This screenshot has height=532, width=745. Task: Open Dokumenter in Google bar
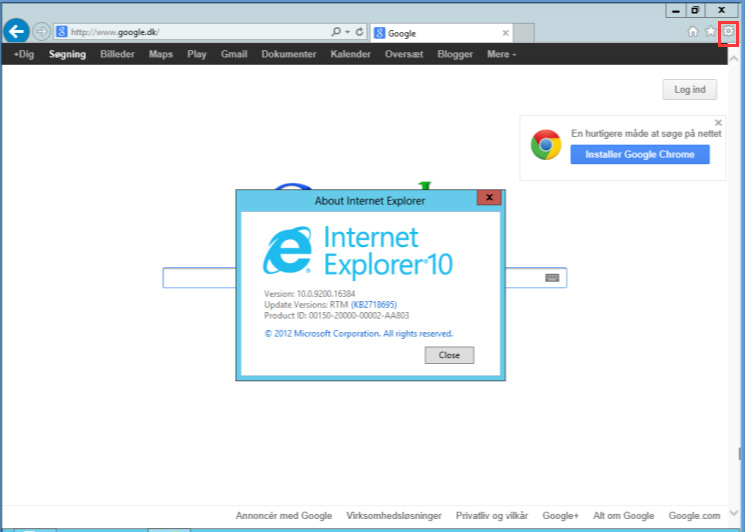[x=289, y=54]
